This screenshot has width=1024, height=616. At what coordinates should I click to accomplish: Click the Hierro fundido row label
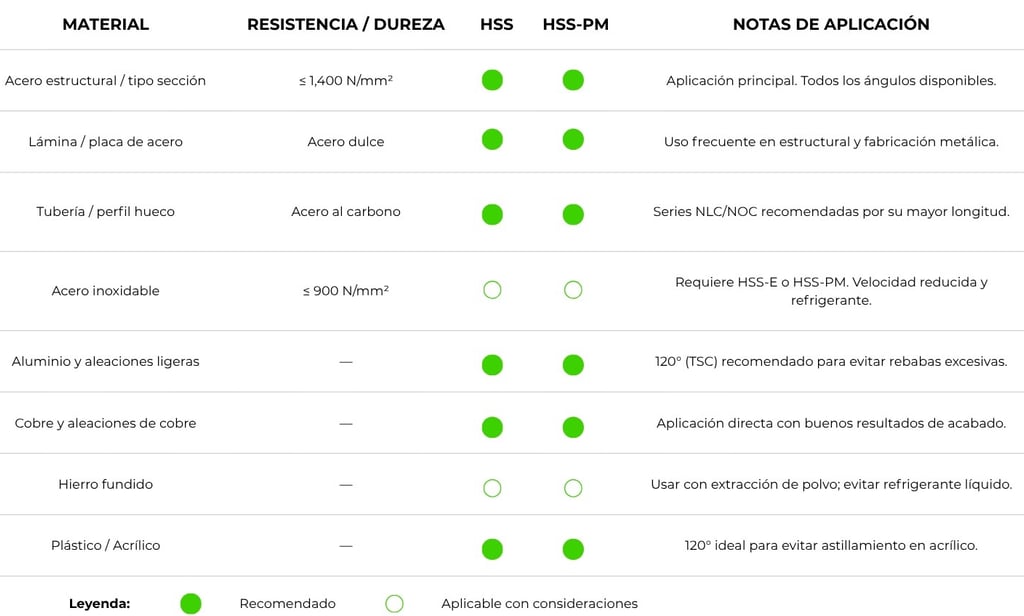coord(105,484)
